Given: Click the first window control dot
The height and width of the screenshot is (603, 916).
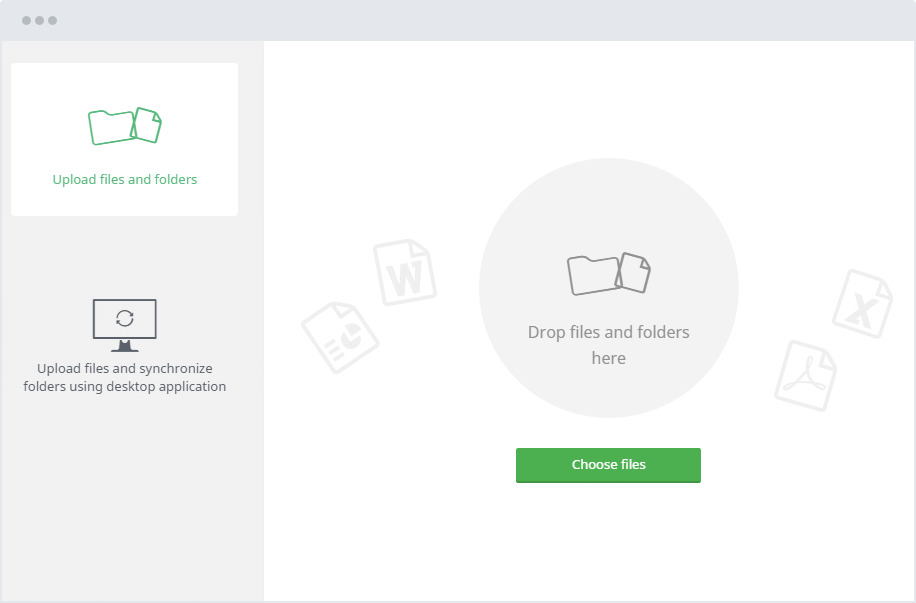Looking at the screenshot, I should tap(27, 20).
